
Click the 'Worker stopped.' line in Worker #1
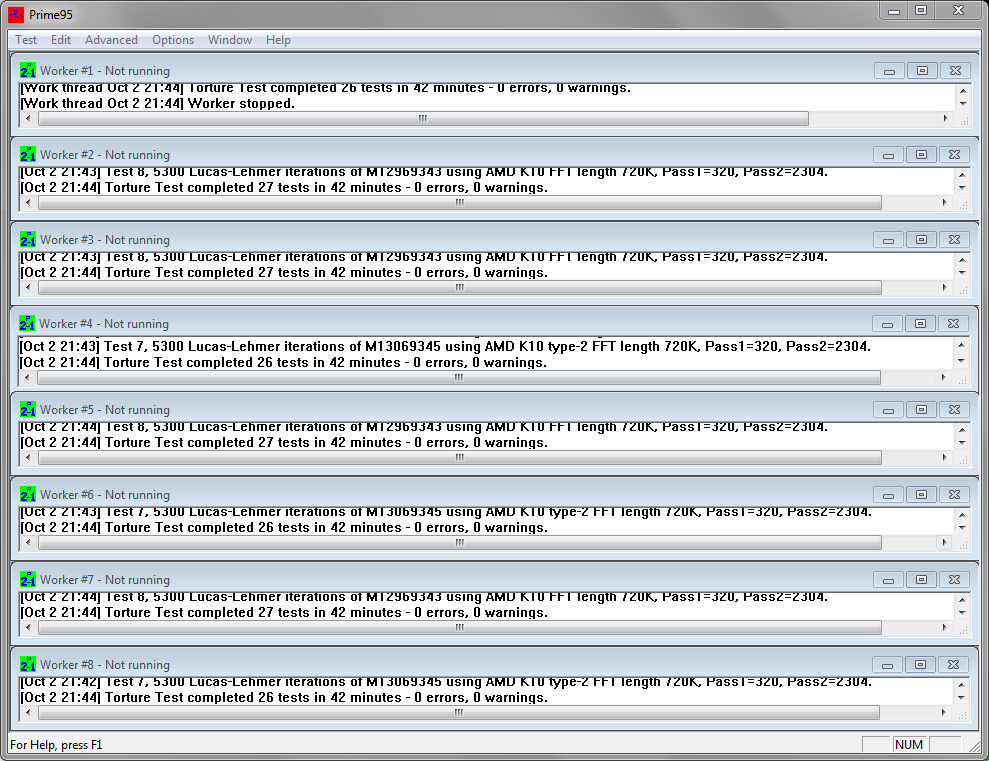coord(158,103)
